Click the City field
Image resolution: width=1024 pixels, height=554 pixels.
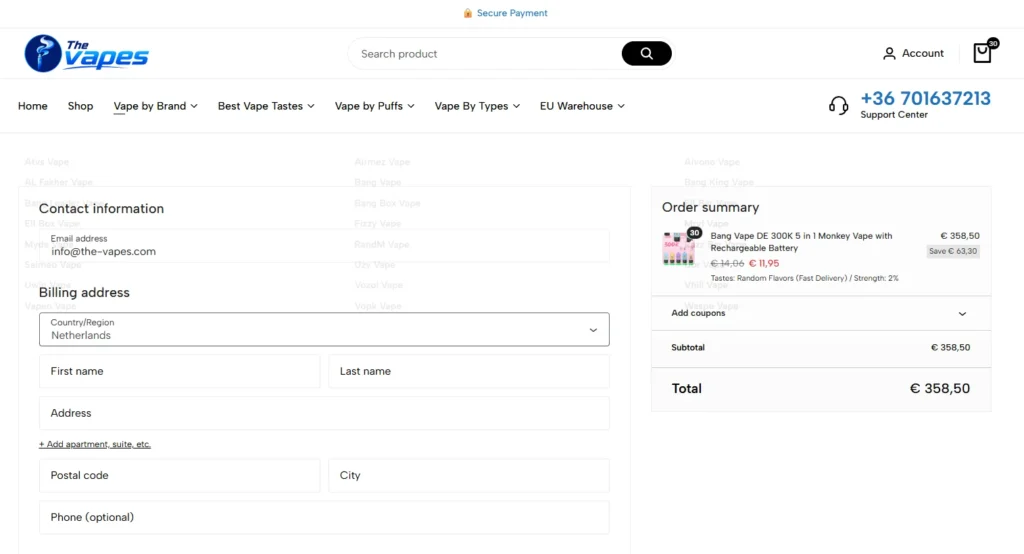click(x=469, y=476)
